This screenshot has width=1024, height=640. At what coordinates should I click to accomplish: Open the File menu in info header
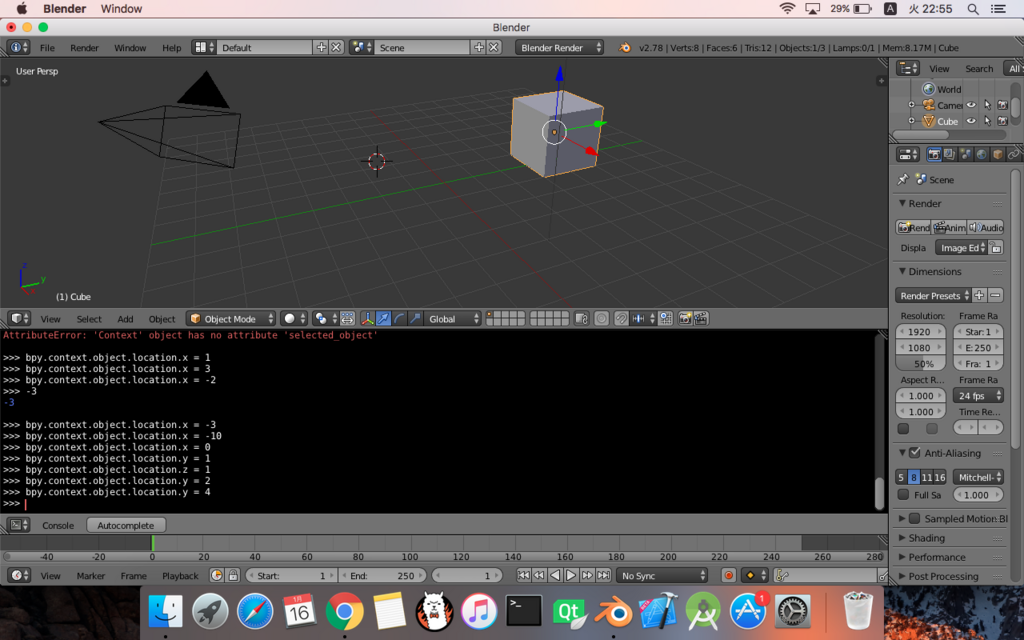click(47, 48)
